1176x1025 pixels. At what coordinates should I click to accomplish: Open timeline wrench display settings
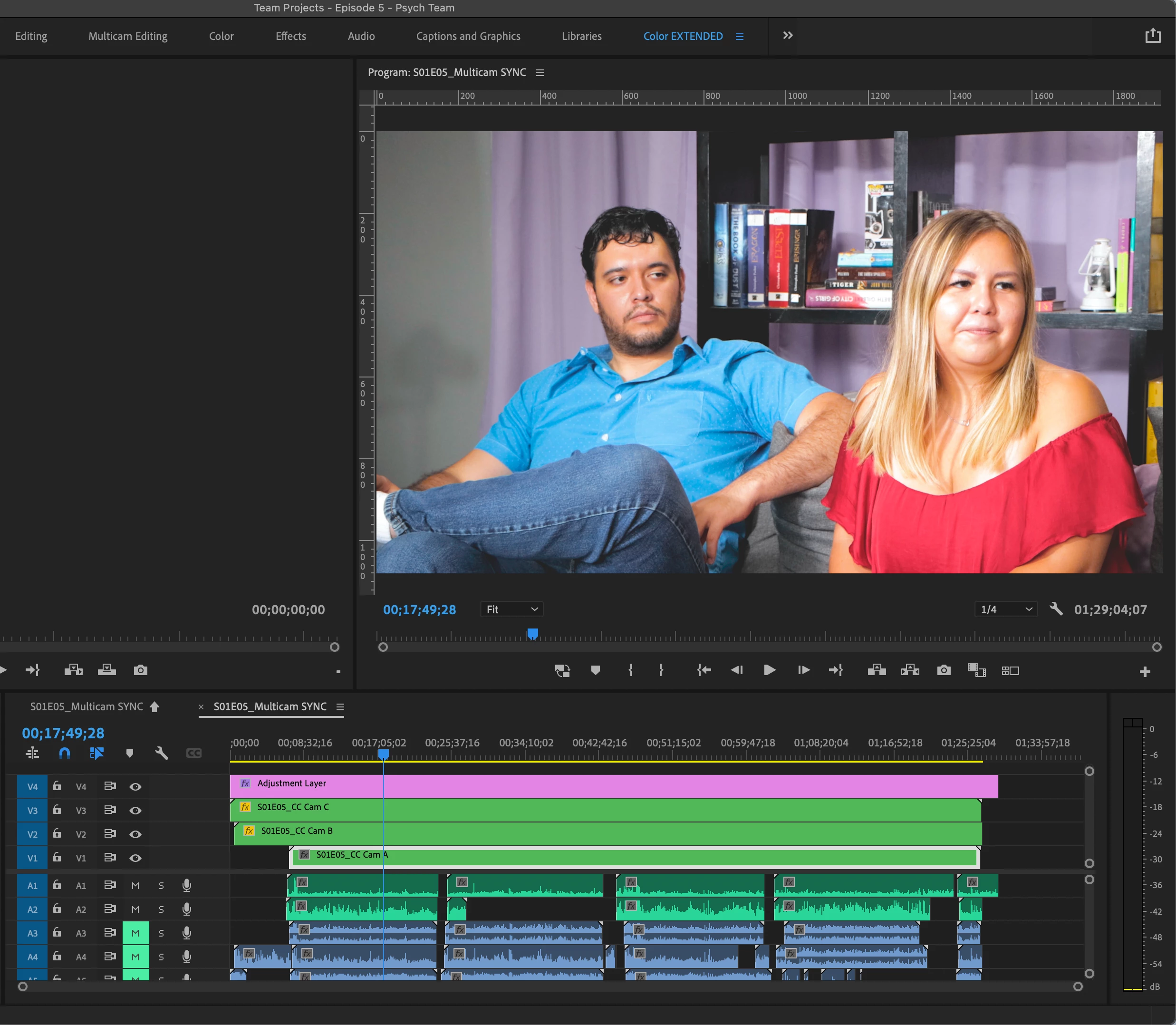[x=161, y=754]
